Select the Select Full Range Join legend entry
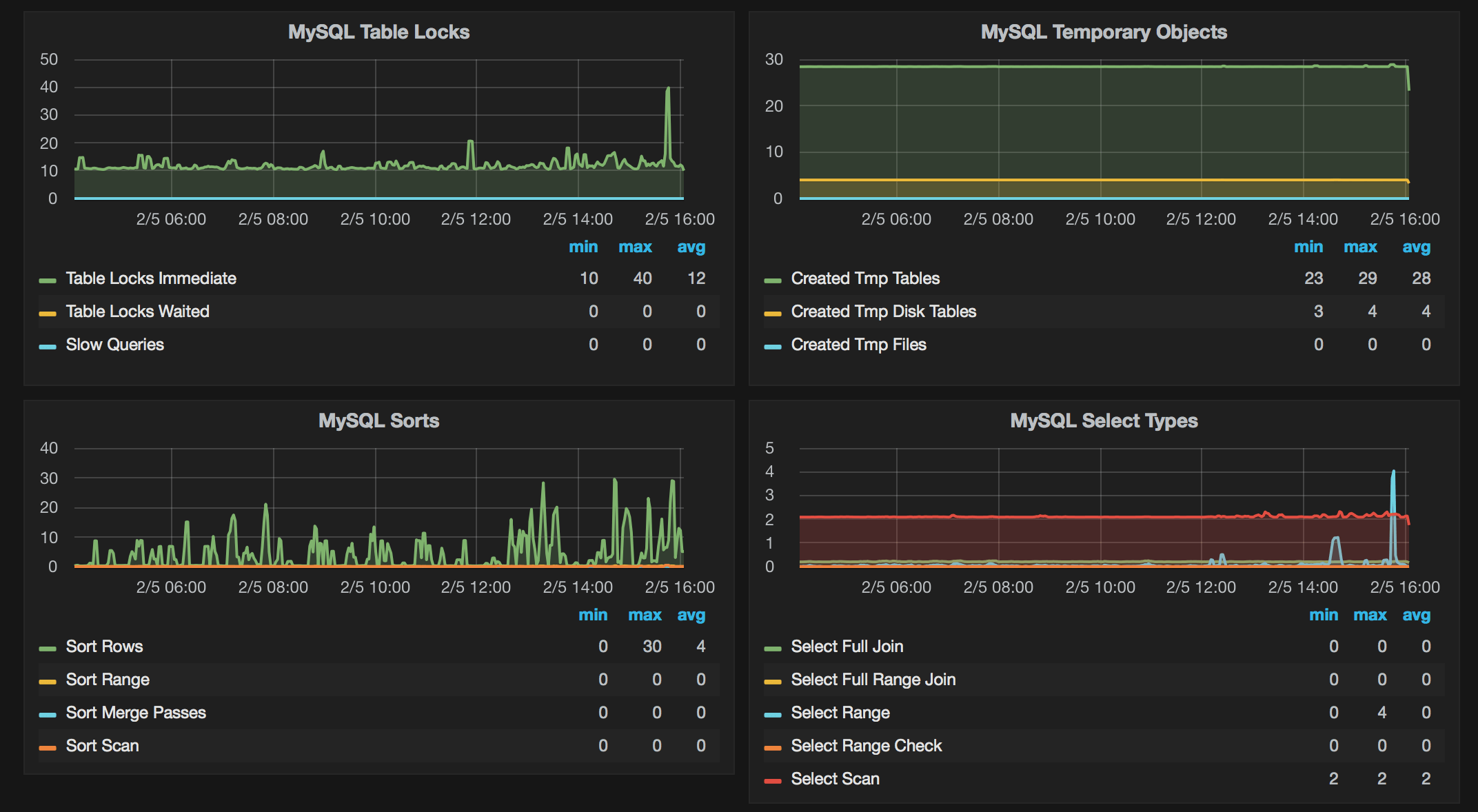Image resolution: width=1478 pixels, height=812 pixels. pyautogui.click(x=872, y=680)
